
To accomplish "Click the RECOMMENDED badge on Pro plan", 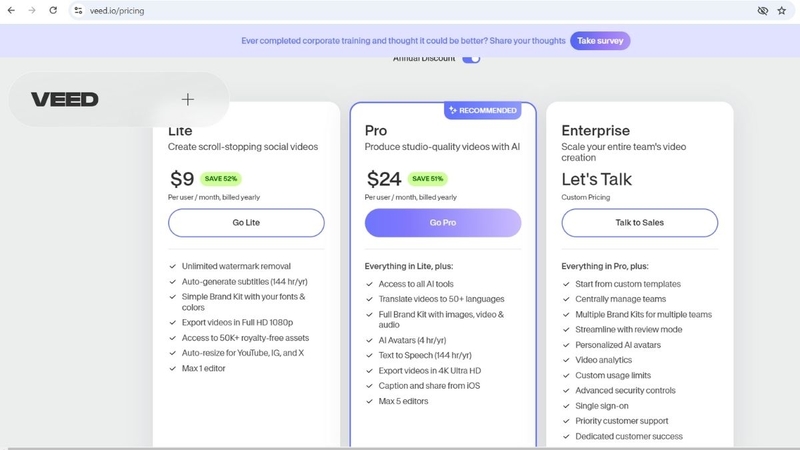I will [483, 111].
